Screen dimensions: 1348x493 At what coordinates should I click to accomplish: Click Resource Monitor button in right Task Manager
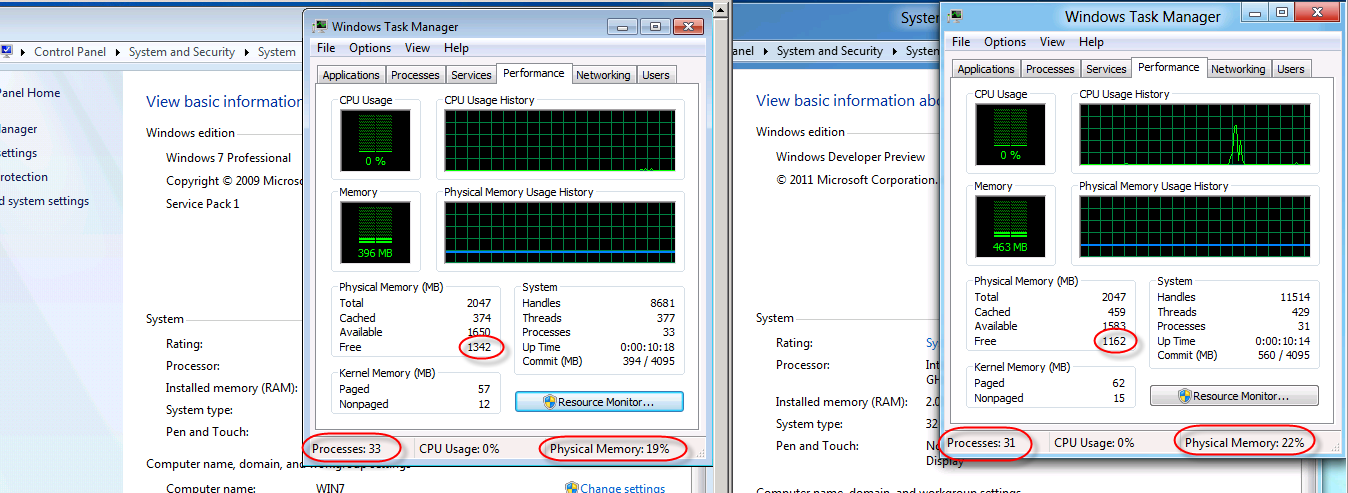point(1234,396)
